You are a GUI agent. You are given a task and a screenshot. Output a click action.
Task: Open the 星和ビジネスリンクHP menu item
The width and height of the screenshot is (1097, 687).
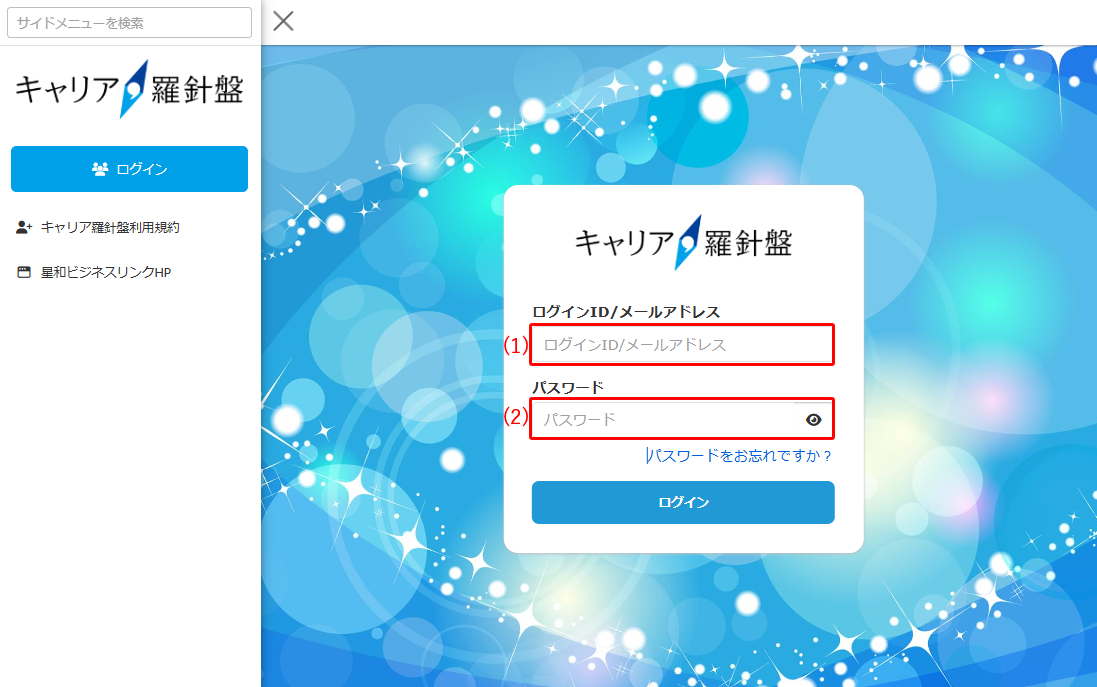(x=106, y=272)
